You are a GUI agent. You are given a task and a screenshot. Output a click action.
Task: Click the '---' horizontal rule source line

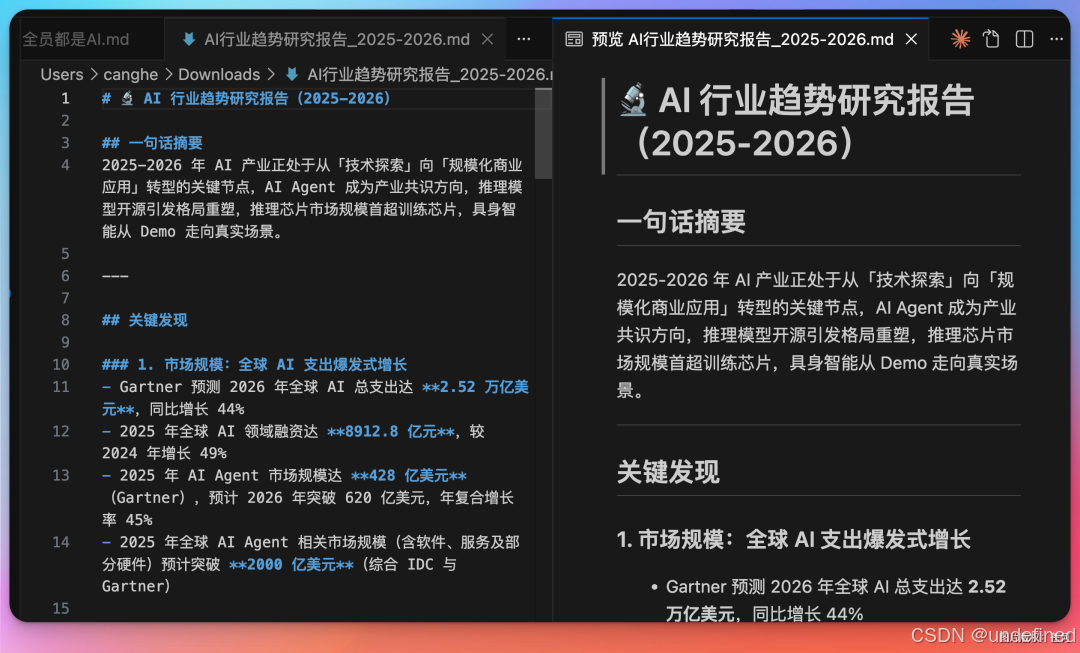click(115, 276)
